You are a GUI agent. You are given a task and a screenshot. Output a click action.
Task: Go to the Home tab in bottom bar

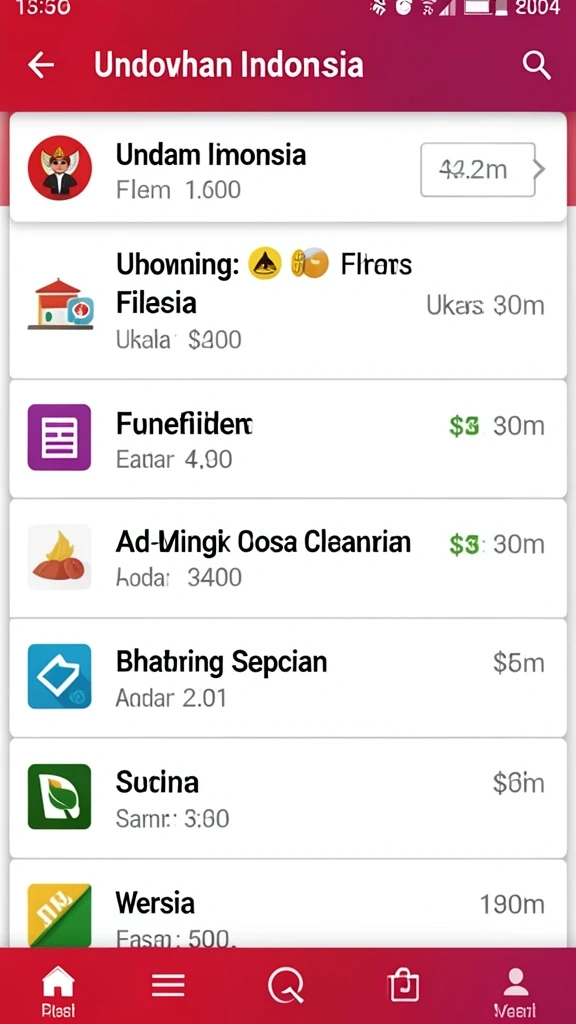(58, 990)
